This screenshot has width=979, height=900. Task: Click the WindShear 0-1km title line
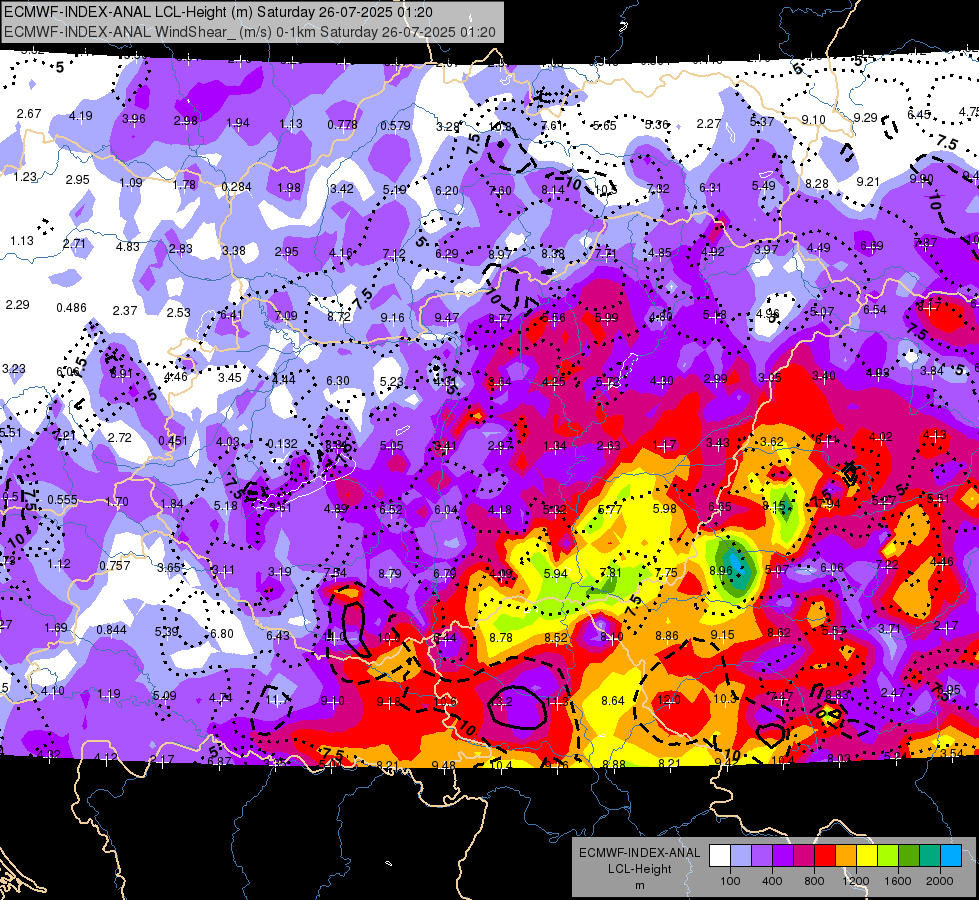250,32
